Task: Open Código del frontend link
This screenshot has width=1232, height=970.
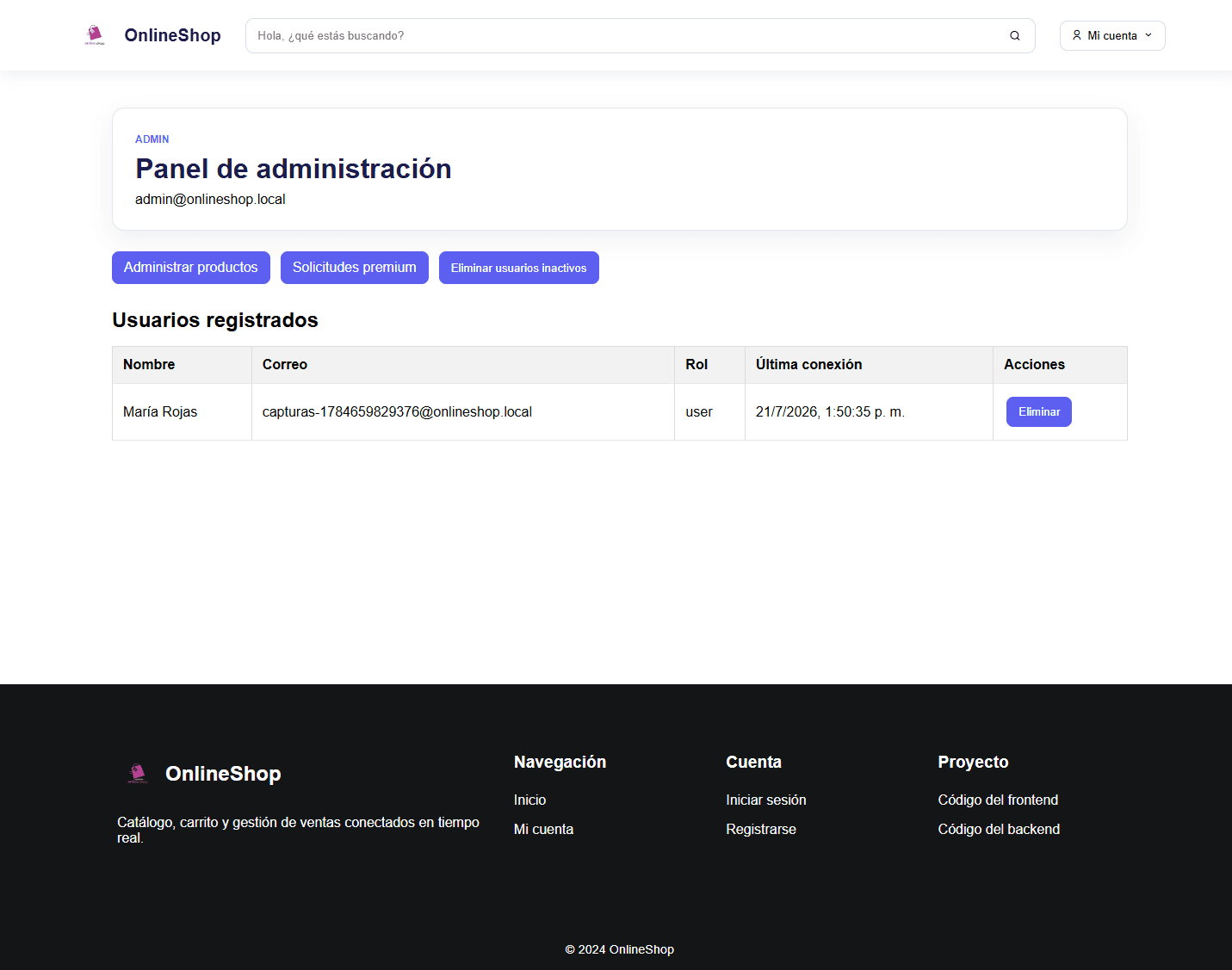Action: (998, 800)
